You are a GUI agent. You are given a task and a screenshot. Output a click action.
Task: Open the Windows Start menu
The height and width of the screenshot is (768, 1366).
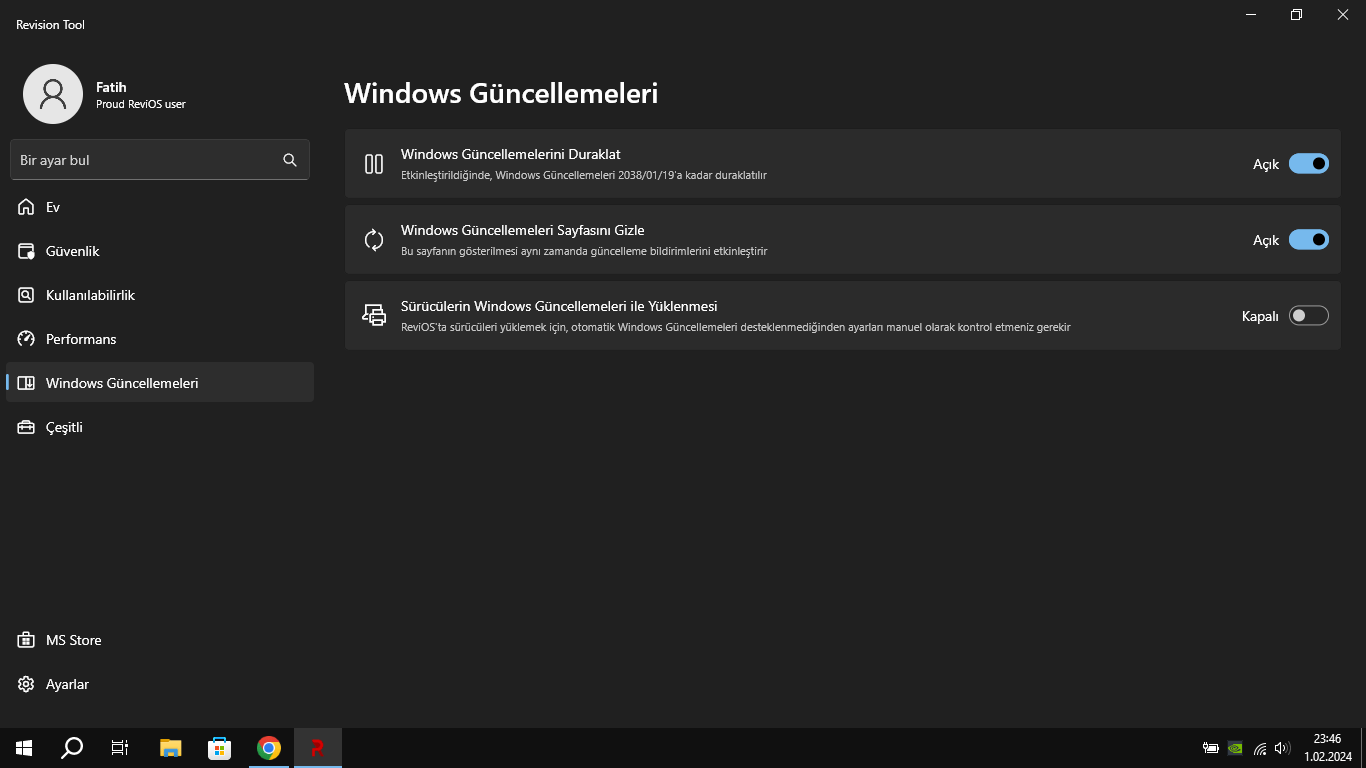[x=24, y=748]
